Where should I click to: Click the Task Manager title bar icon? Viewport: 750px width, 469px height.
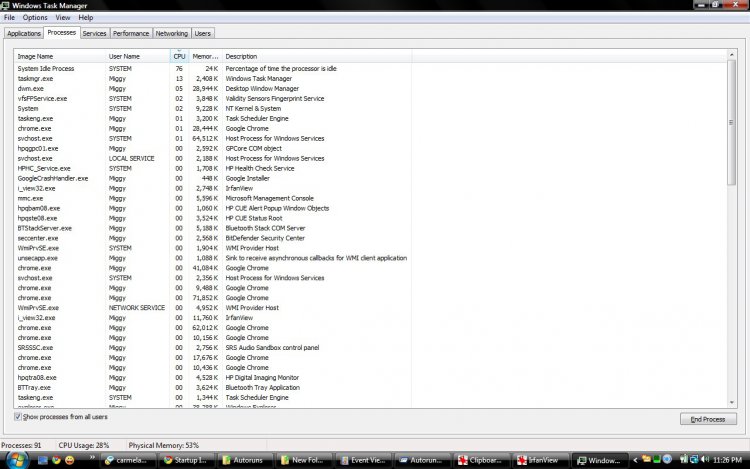5,5
